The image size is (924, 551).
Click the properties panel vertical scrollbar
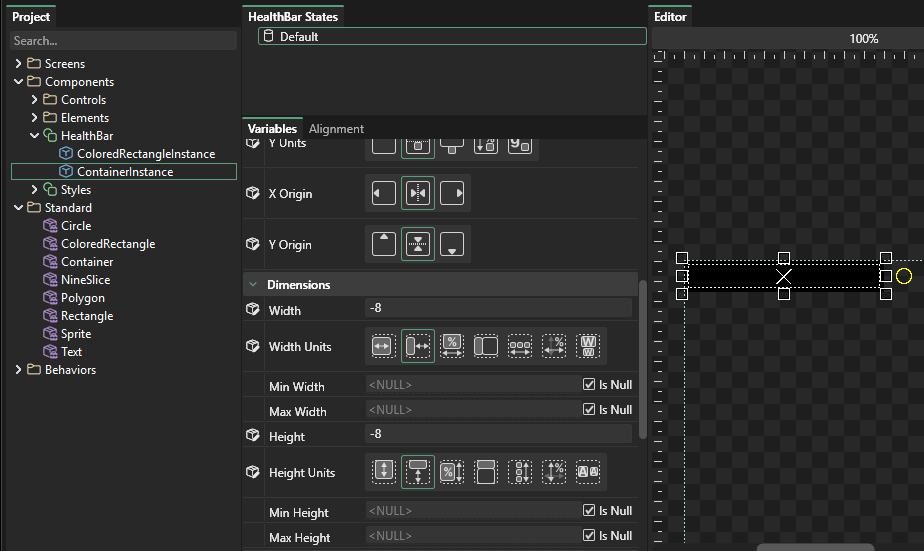point(642,360)
